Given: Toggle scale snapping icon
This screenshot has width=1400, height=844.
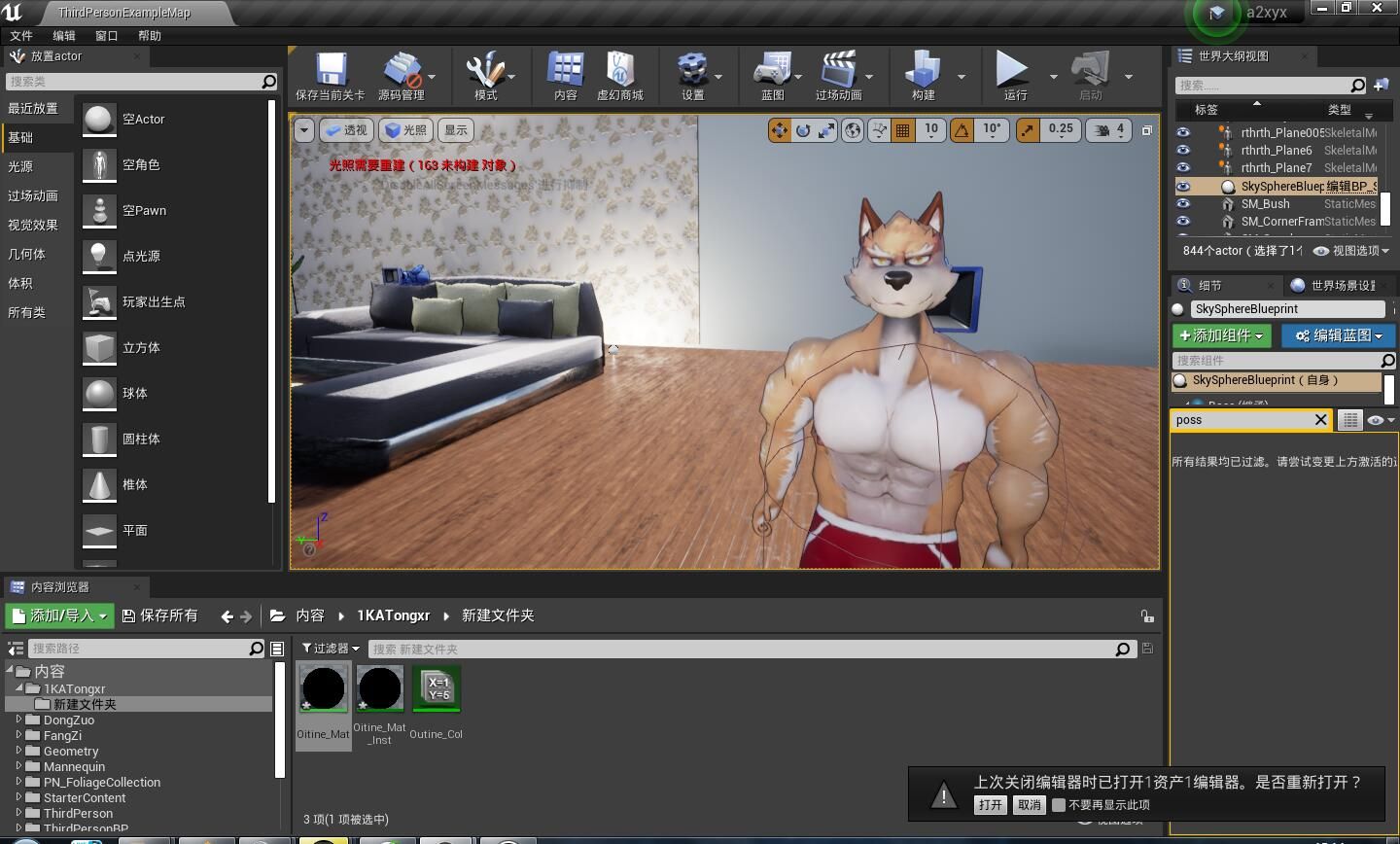Looking at the screenshot, I should point(1028,130).
